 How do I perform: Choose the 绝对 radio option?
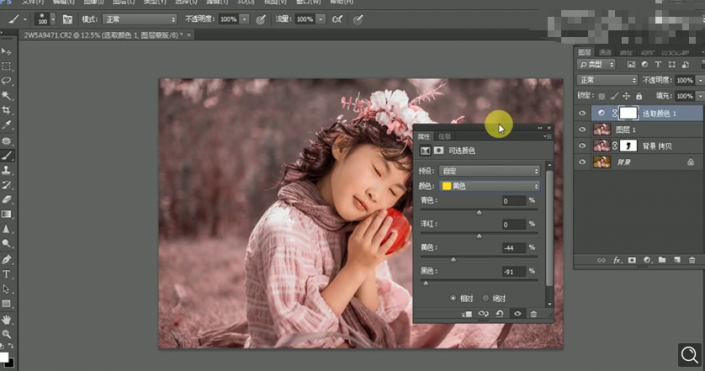(486, 298)
